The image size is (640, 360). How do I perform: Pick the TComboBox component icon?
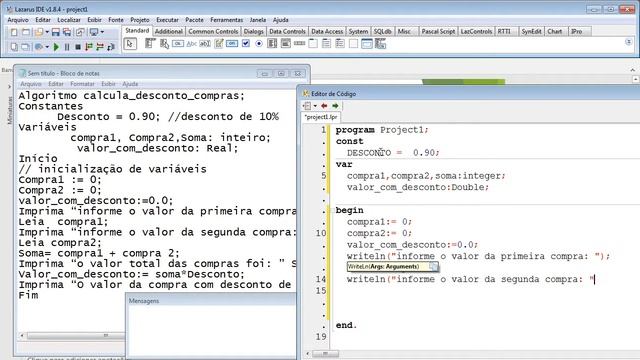[286, 43]
